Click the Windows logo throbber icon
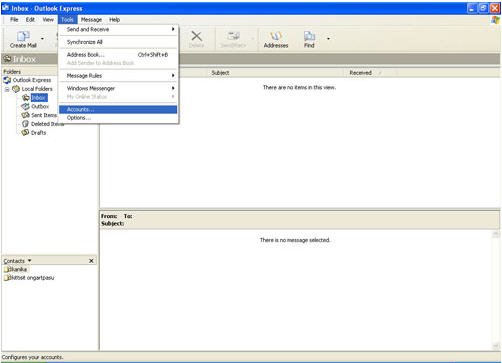 (495, 20)
